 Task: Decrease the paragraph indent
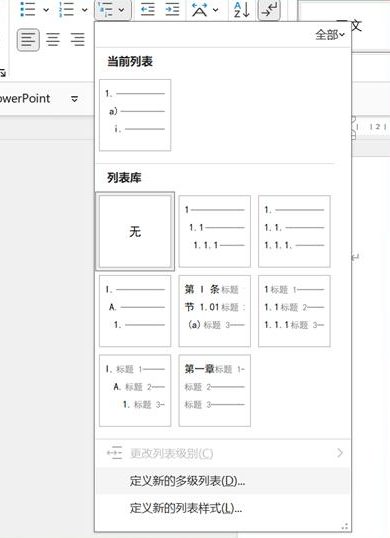pos(148,9)
